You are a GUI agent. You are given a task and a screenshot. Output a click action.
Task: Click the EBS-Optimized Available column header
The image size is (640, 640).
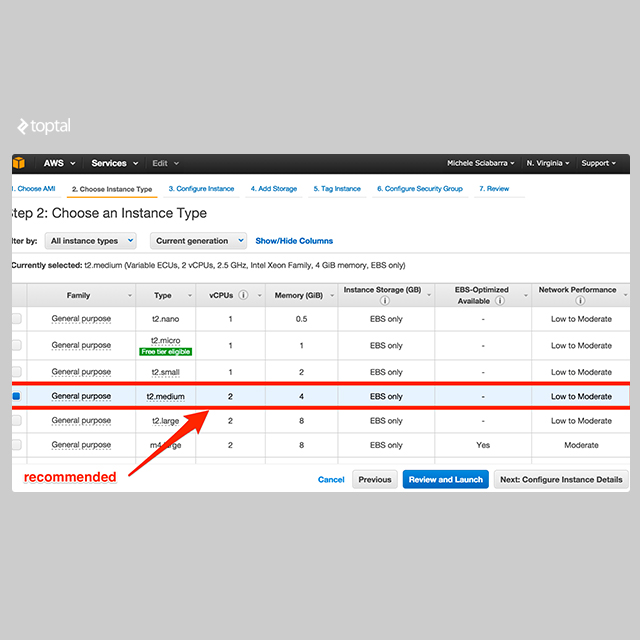482,295
